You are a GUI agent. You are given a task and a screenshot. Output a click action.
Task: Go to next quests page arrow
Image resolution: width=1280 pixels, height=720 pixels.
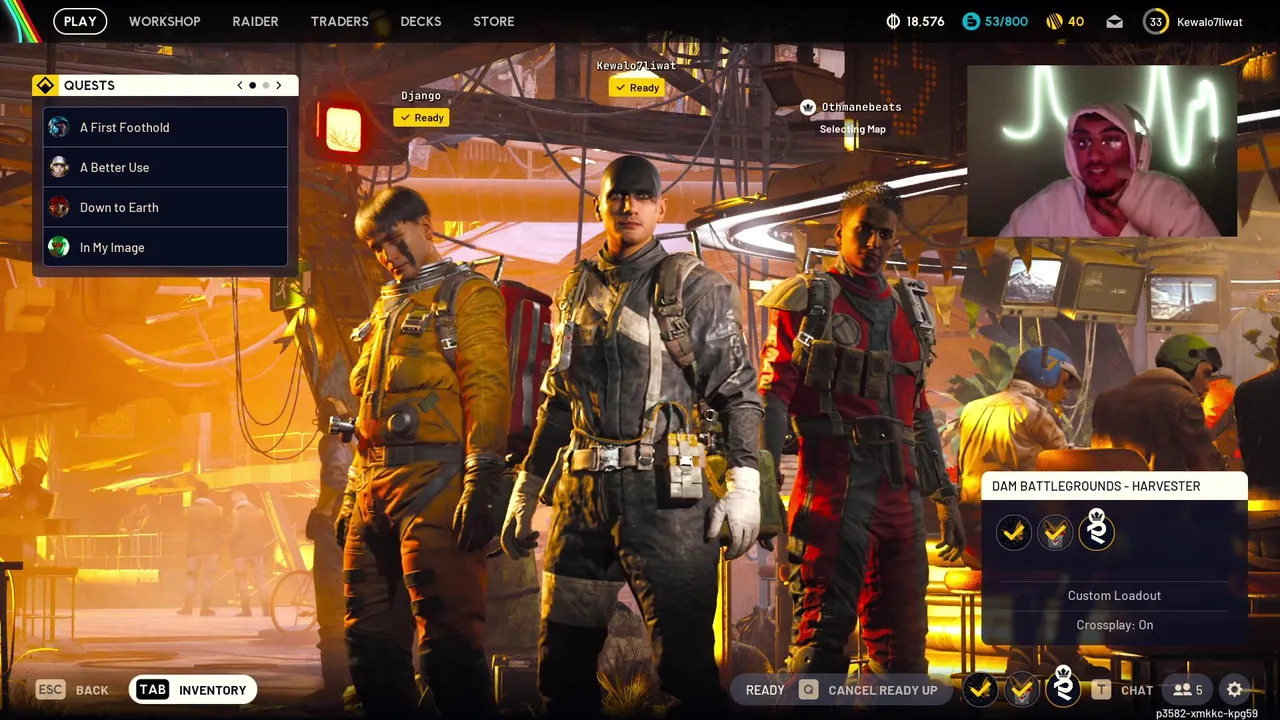(x=279, y=86)
